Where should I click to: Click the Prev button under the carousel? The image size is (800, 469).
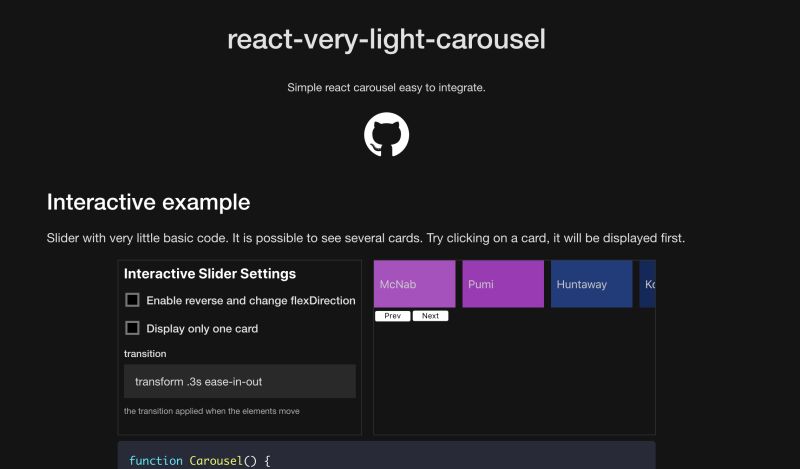coord(392,316)
